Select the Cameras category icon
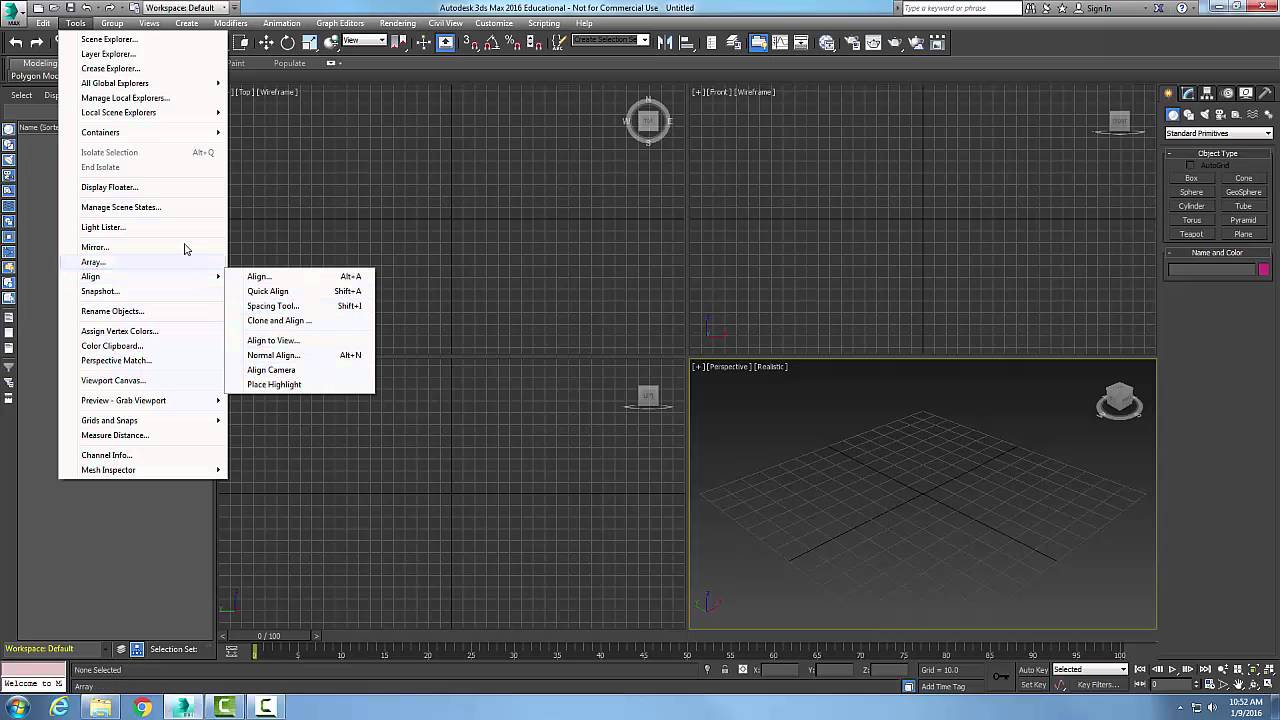Viewport: 1280px width, 720px height. [1221, 114]
